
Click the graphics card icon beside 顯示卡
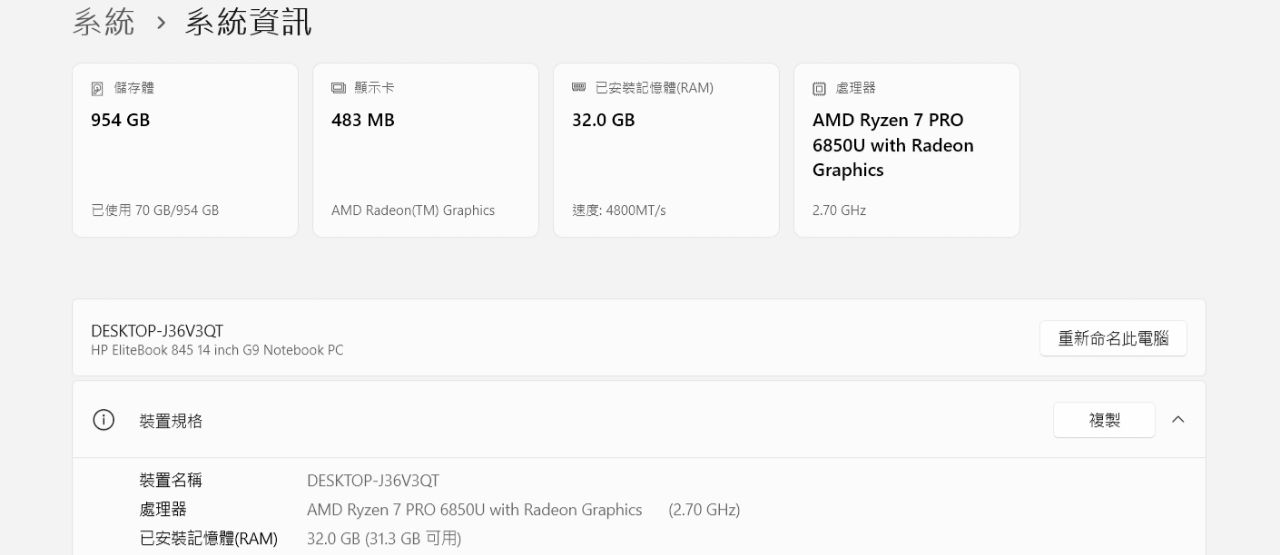(338, 89)
